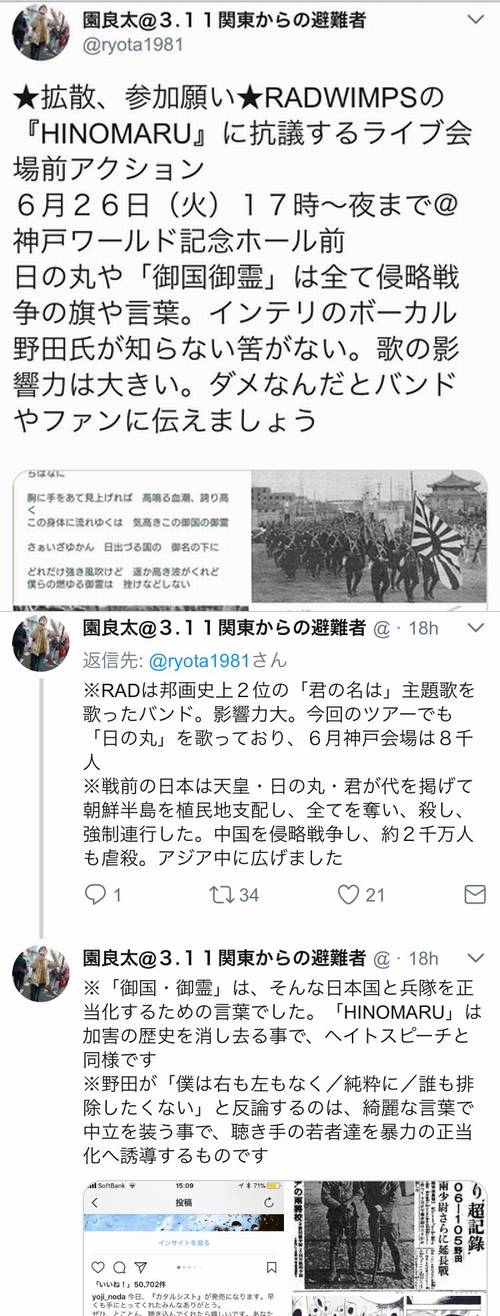Like the tweet showing 21 likes

[x=348, y=894]
